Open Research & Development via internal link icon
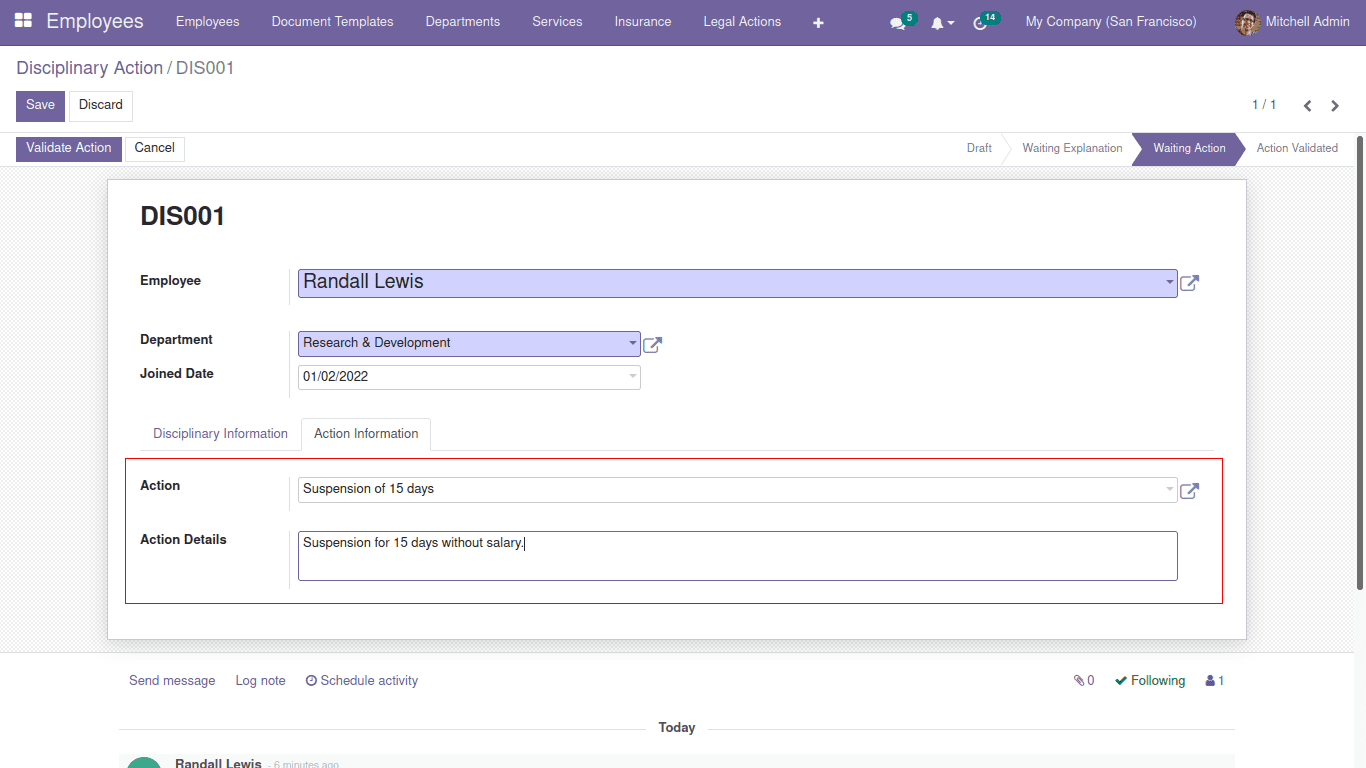Image resolution: width=1366 pixels, height=768 pixels. 651,344
